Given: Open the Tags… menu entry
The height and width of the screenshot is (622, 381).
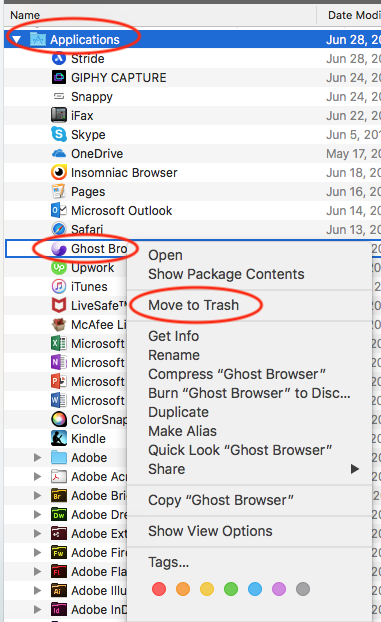Looking at the screenshot, I should [169, 562].
